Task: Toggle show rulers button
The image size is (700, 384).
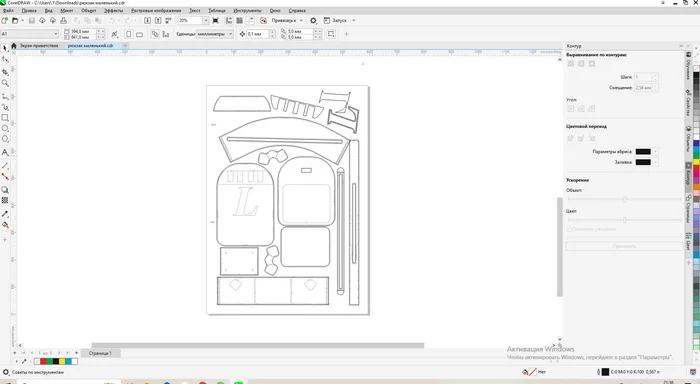Action: pyautogui.click(x=229, y=21)
